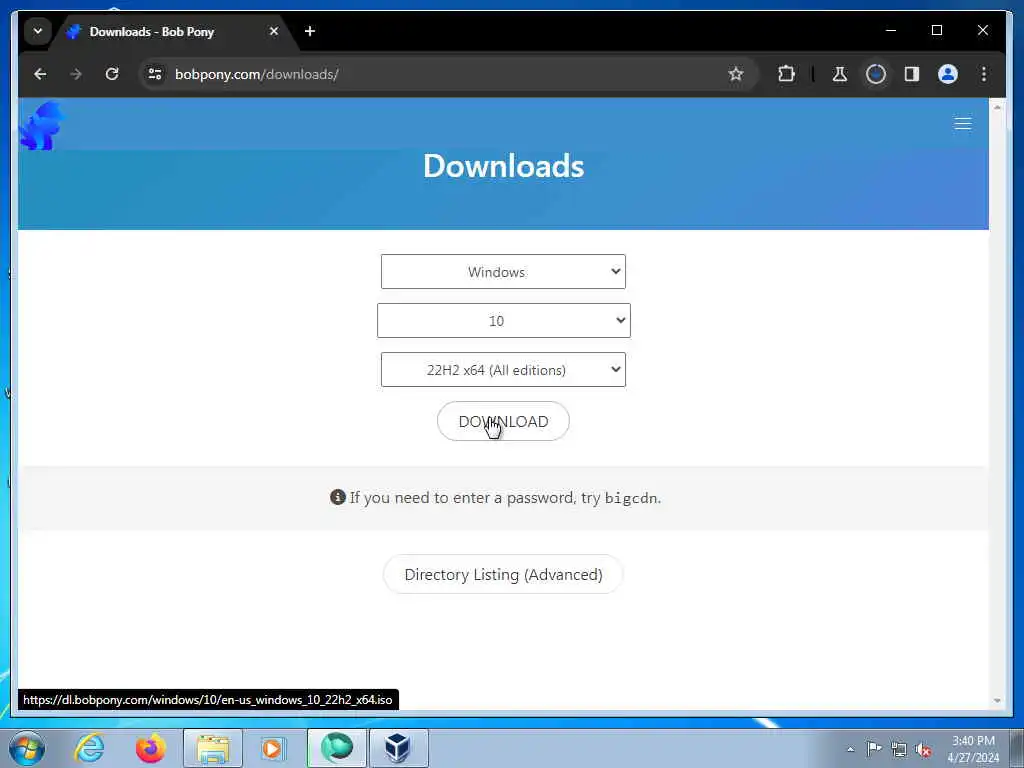Launch Internet Explorer from taskbar

[x=89, y=748]
